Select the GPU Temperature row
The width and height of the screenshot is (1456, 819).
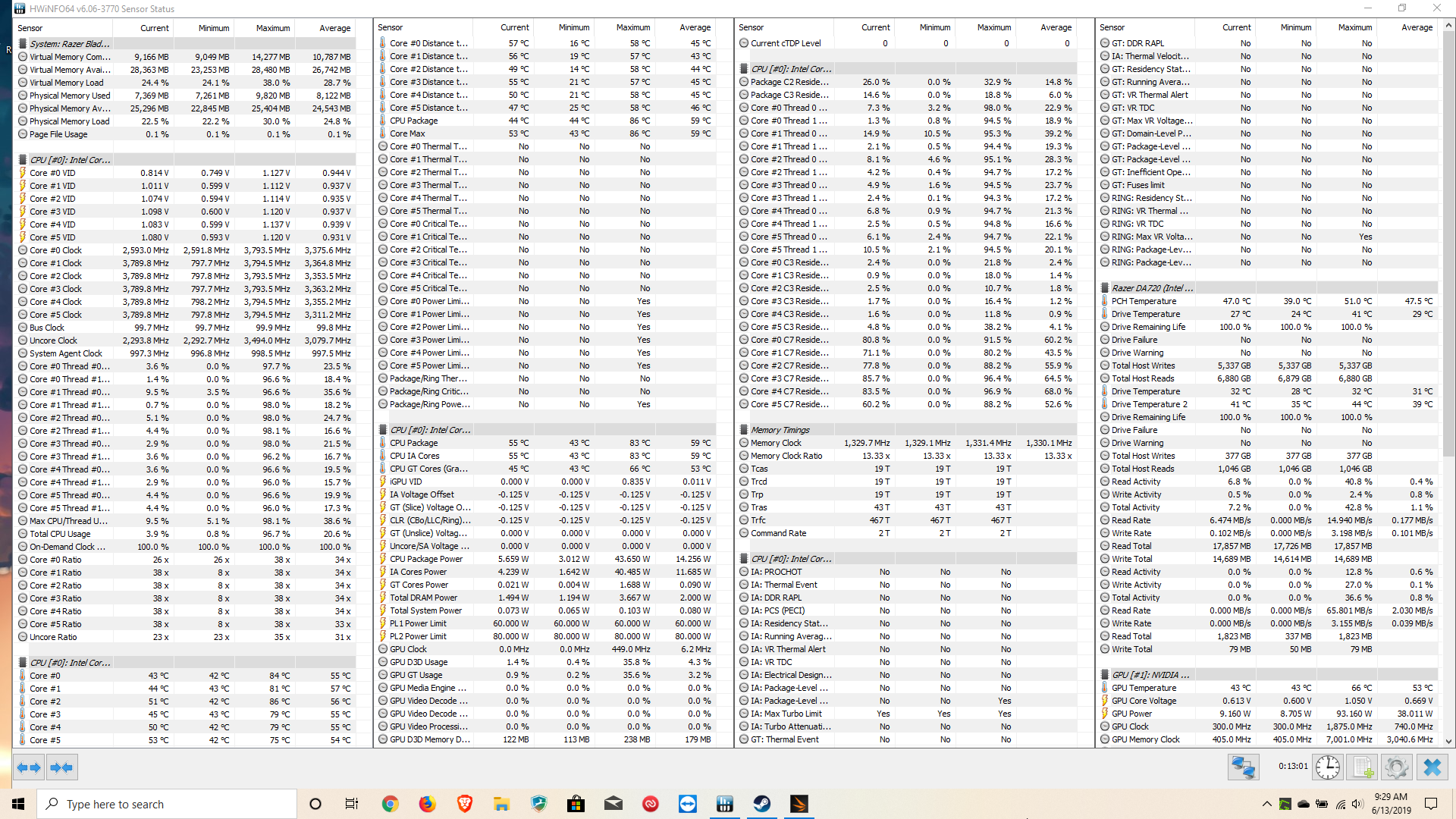point(1269,688)
